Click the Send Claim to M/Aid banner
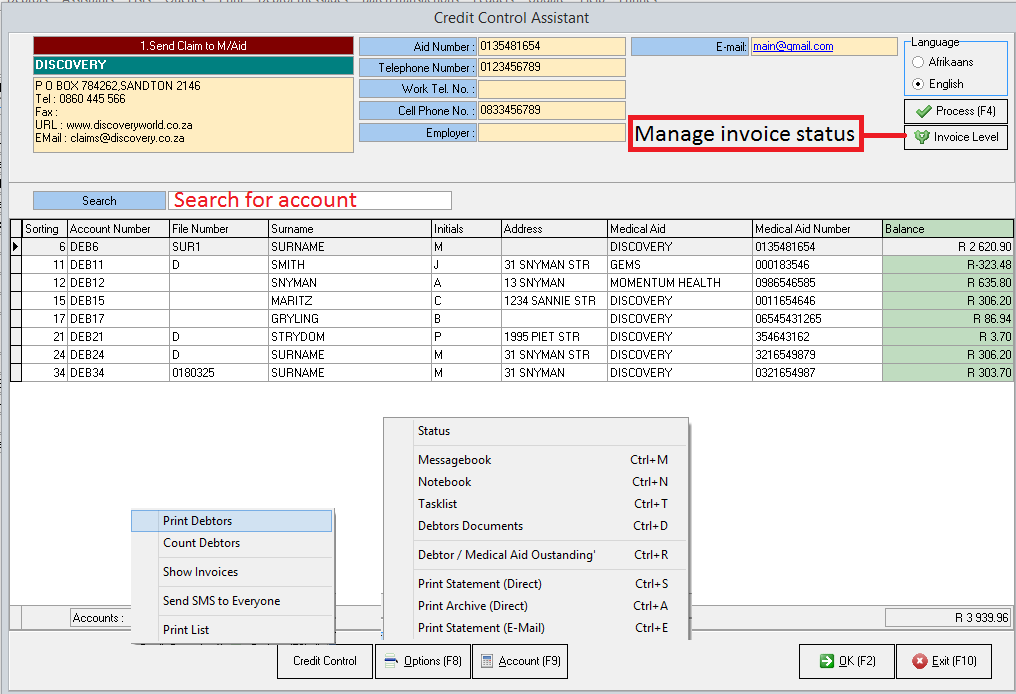Screen dimensions: 1016x694 click(193, 46)
